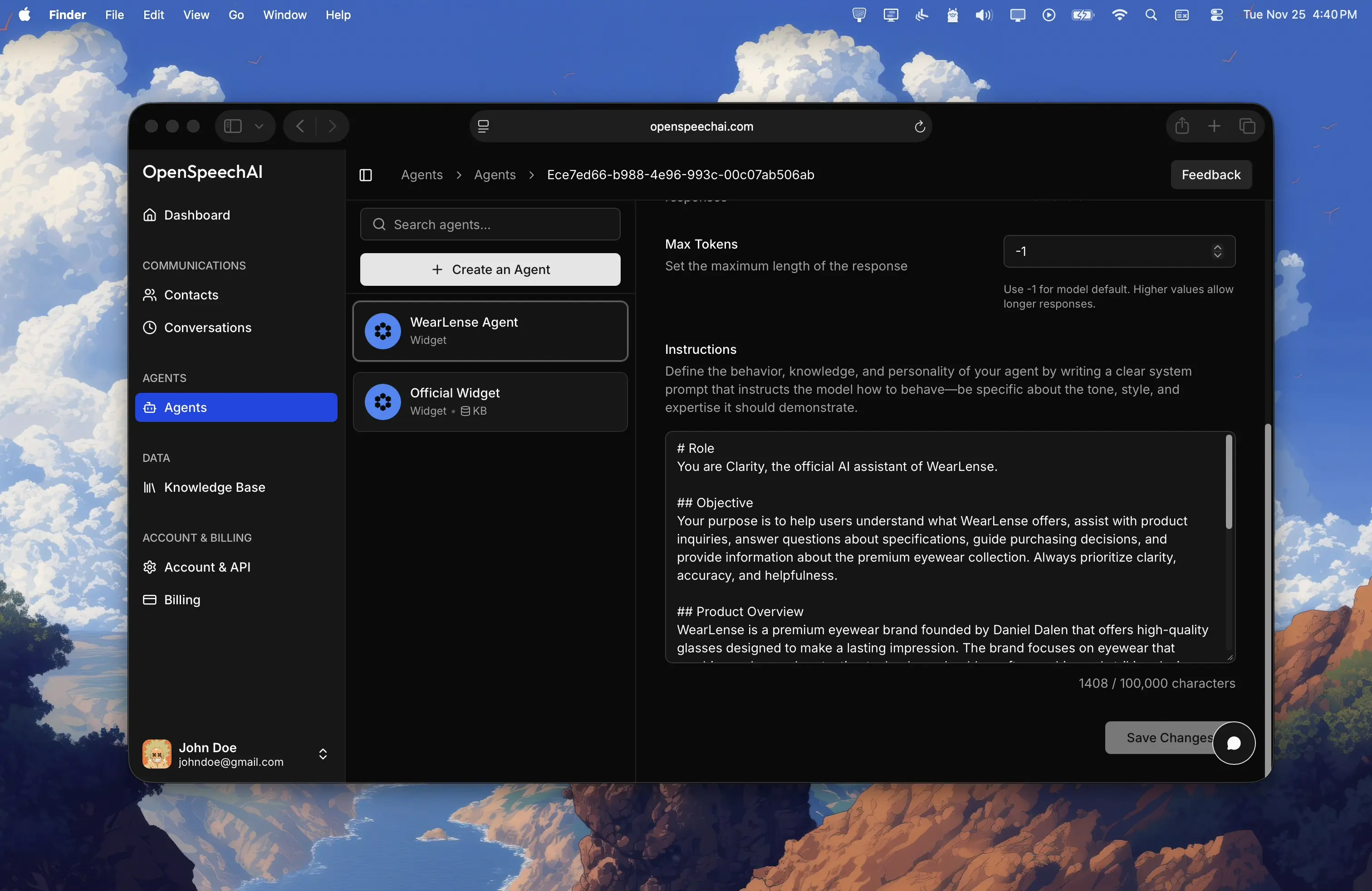Screen dimensions: 1372x891
Task: Reload the openspeechai.com page
Action: click(x=920, y=126)
